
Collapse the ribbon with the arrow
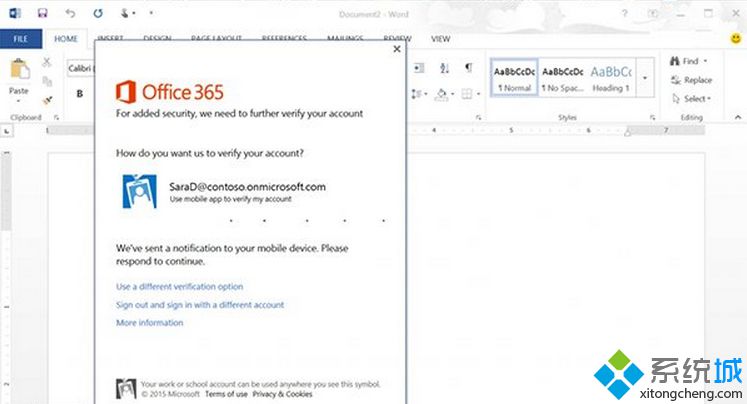click(738, 117)
